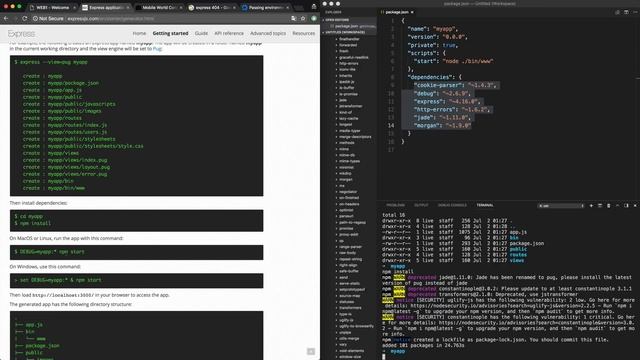The height and width of the screenshot is (360, 640).
Task: Expand the negotiator folder
Action: tap(348, 192)
